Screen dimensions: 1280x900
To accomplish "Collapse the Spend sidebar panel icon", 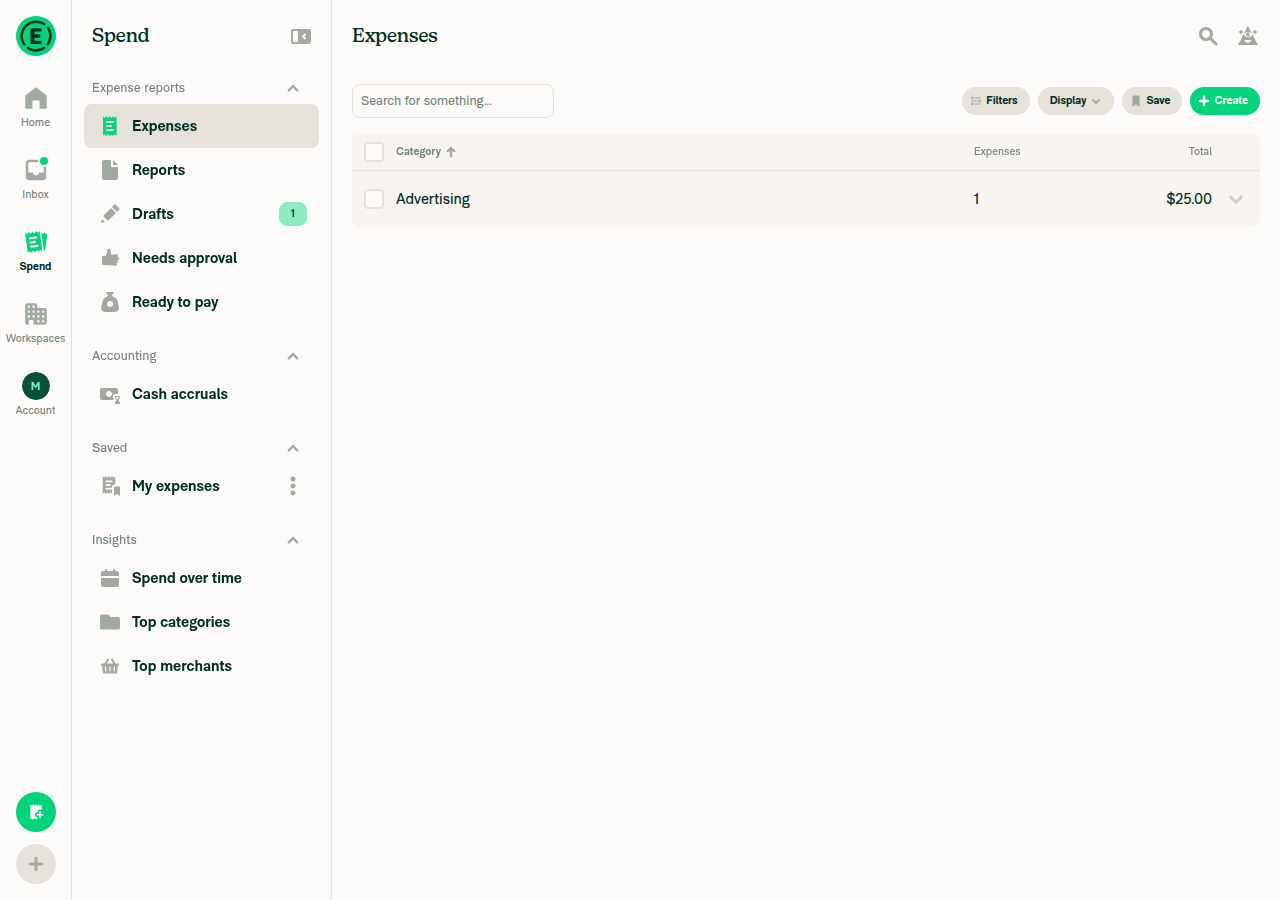I will pos(300,36).
